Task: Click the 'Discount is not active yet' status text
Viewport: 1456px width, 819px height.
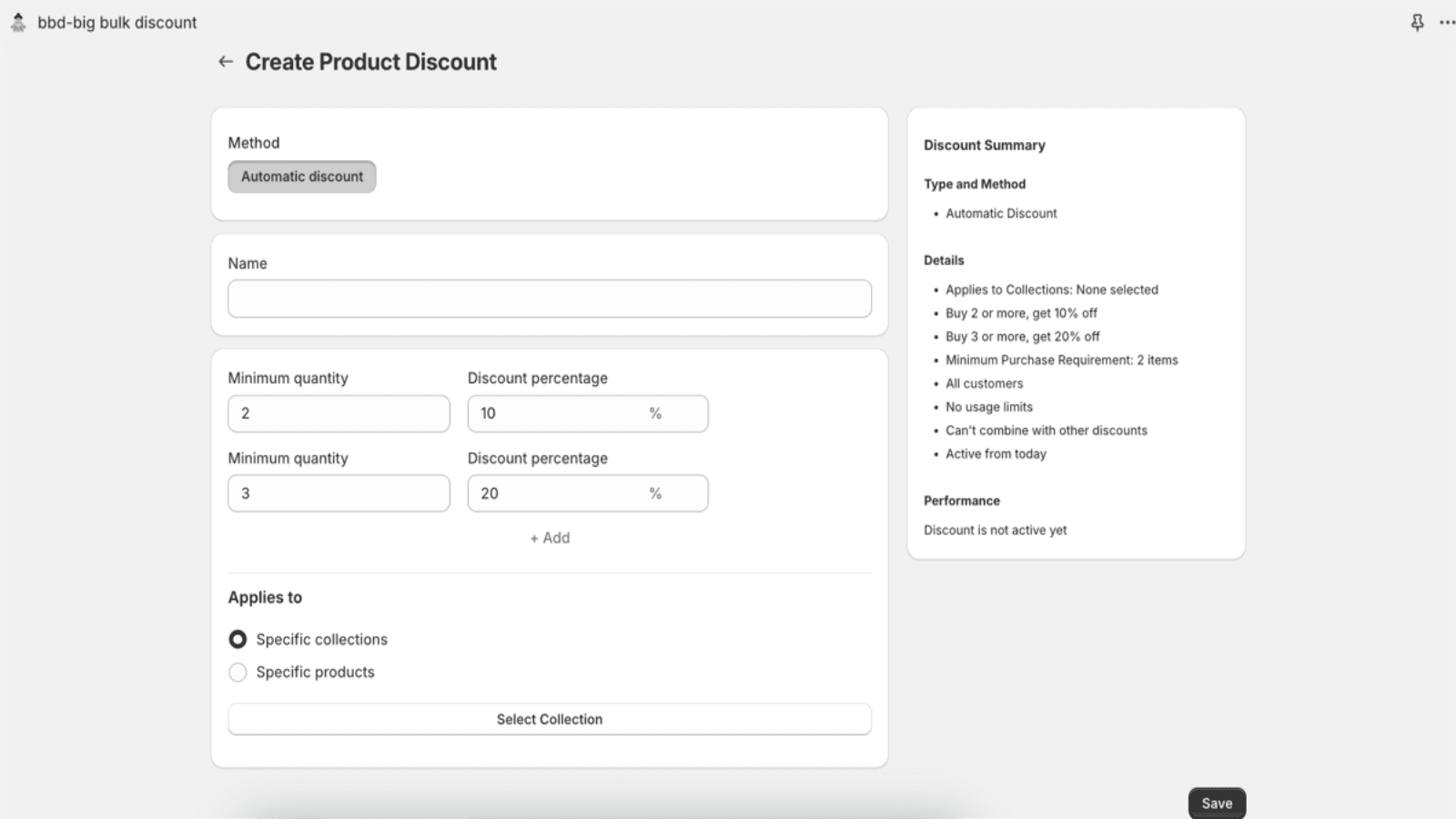Action: (x=996, y=530)
